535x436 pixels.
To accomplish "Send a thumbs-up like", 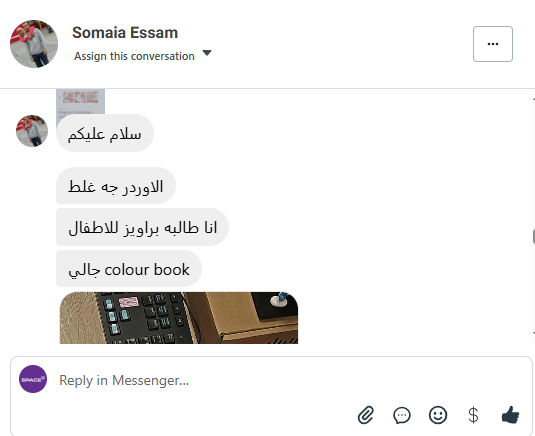I will click(x=510, y=415).
